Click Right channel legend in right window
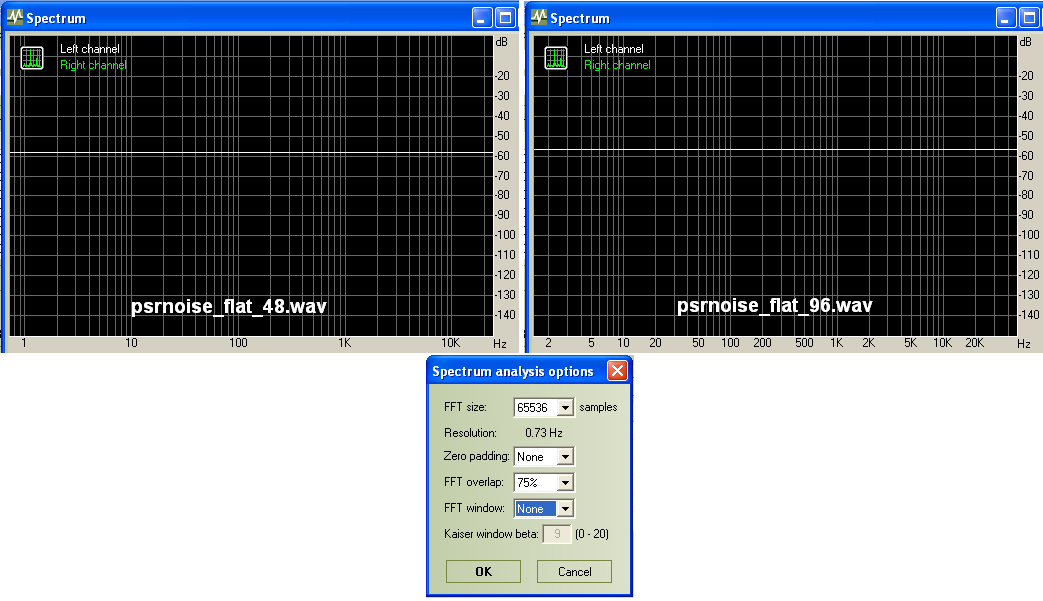 (x=617, y=64)
